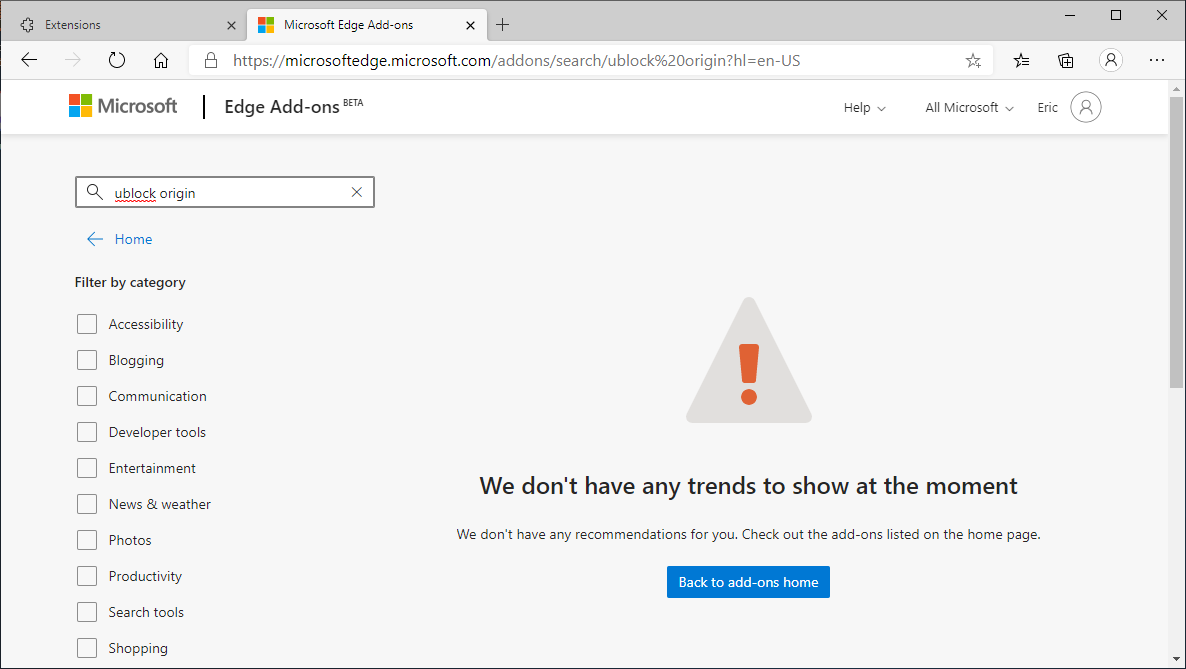Open a new browser tab

click(503, 24)
